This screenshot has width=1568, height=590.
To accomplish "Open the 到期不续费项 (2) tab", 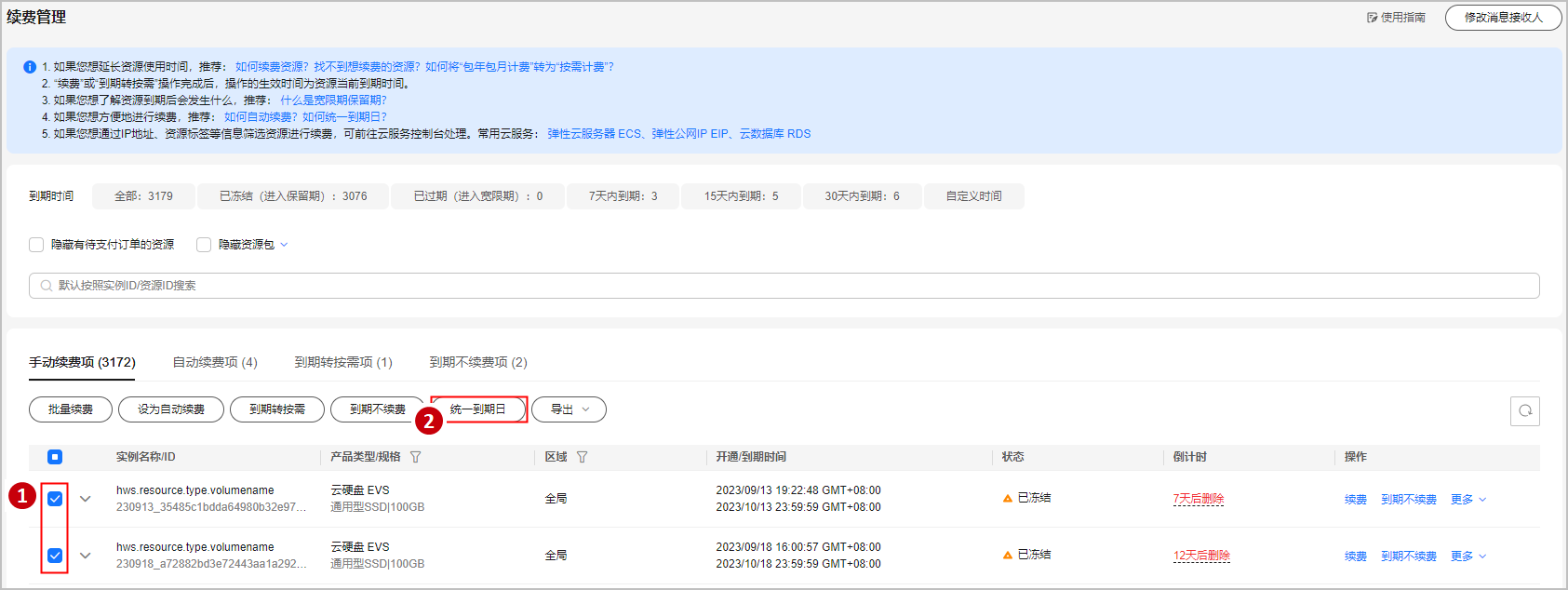I will point(478,362).
